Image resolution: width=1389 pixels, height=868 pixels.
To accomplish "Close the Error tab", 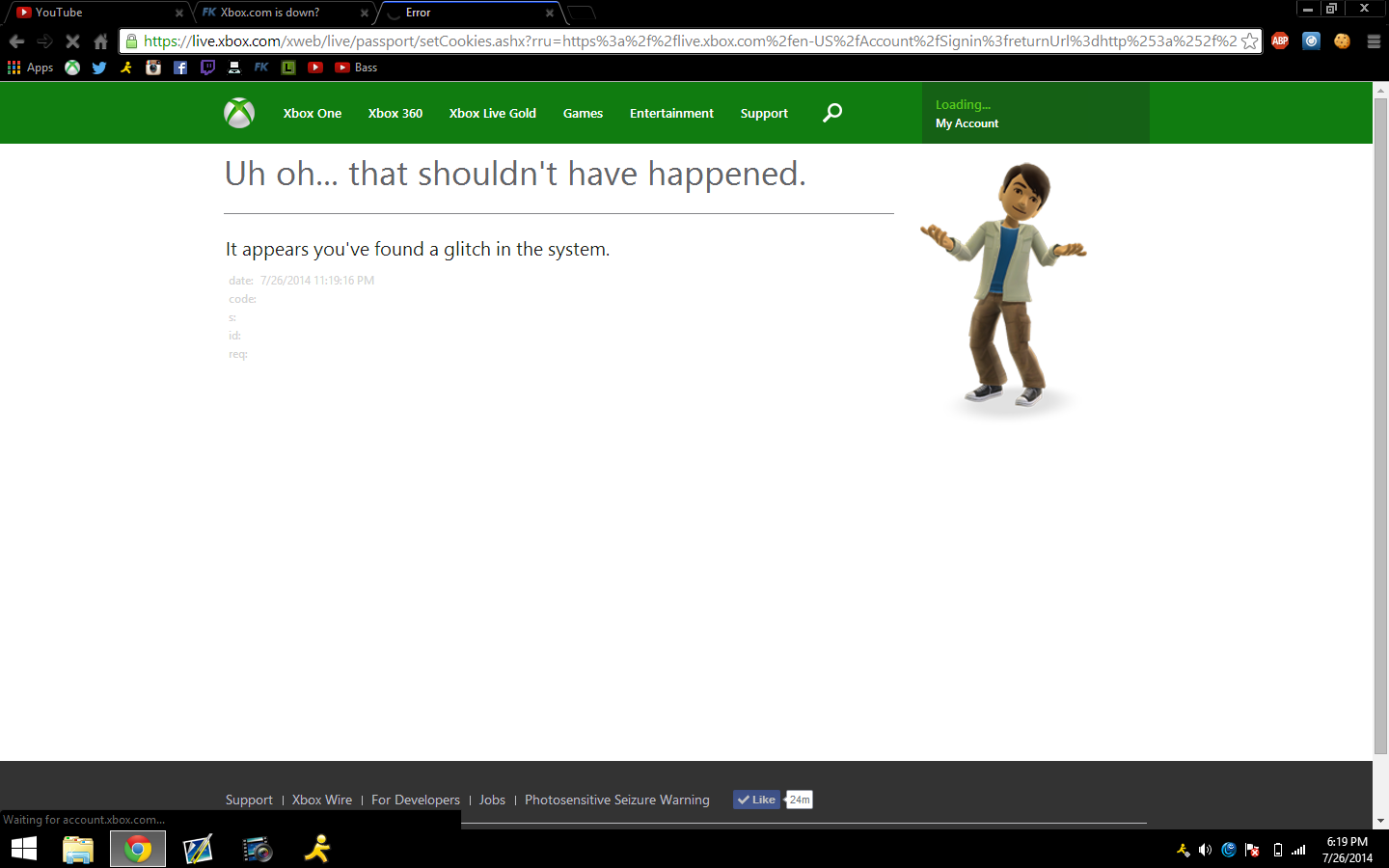I will [550, 14].
